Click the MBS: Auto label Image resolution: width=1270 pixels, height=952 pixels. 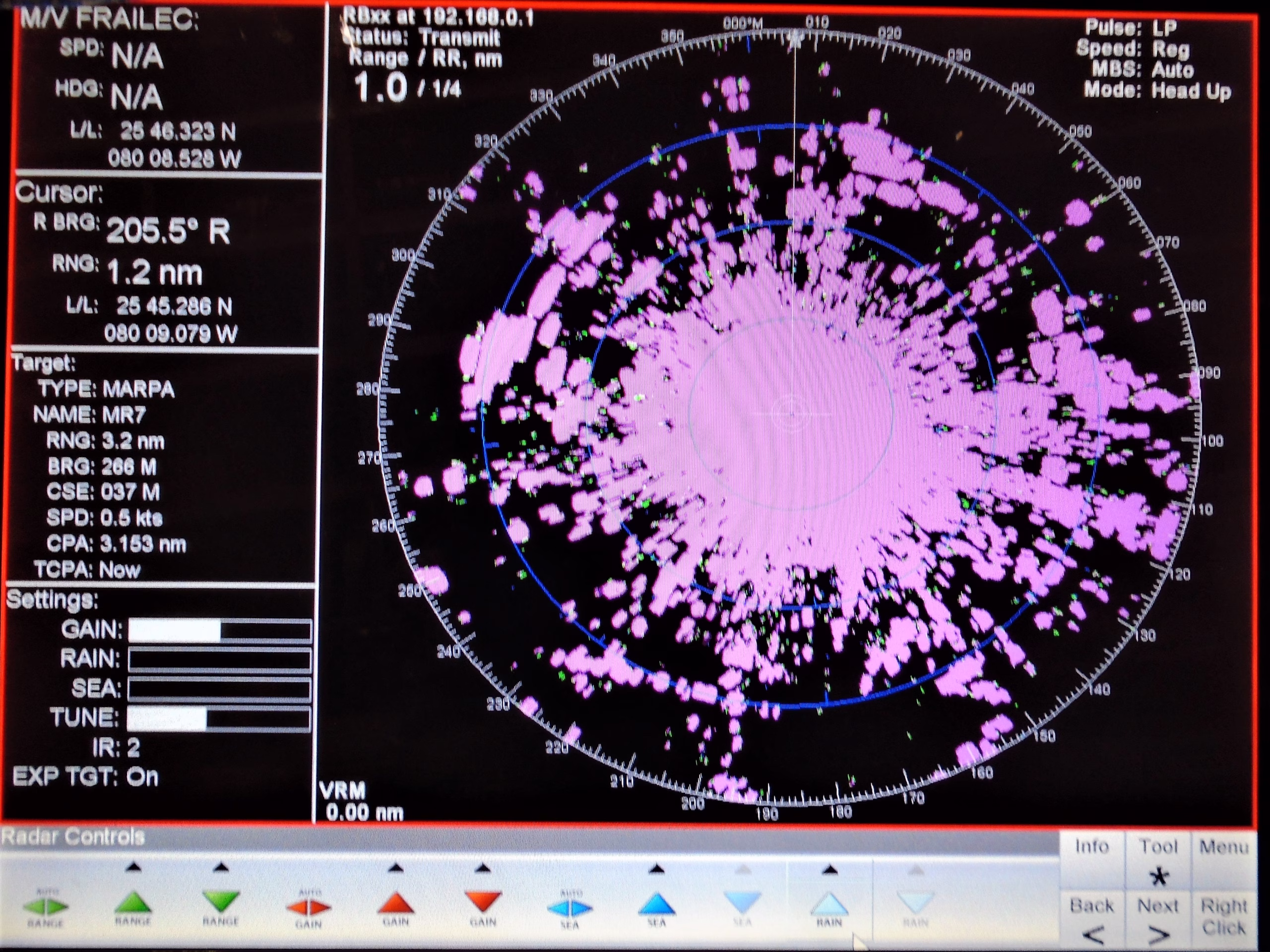[x=1143, y=69]
